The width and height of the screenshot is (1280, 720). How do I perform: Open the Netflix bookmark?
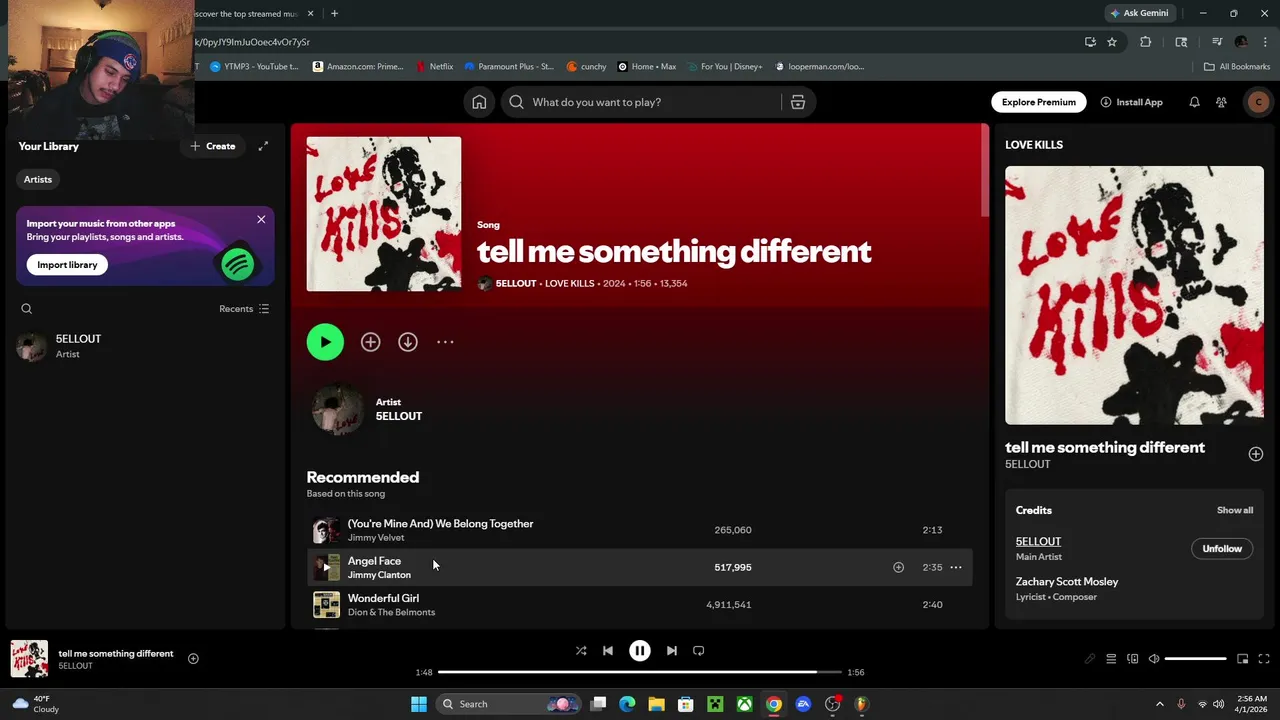[434, 67]
